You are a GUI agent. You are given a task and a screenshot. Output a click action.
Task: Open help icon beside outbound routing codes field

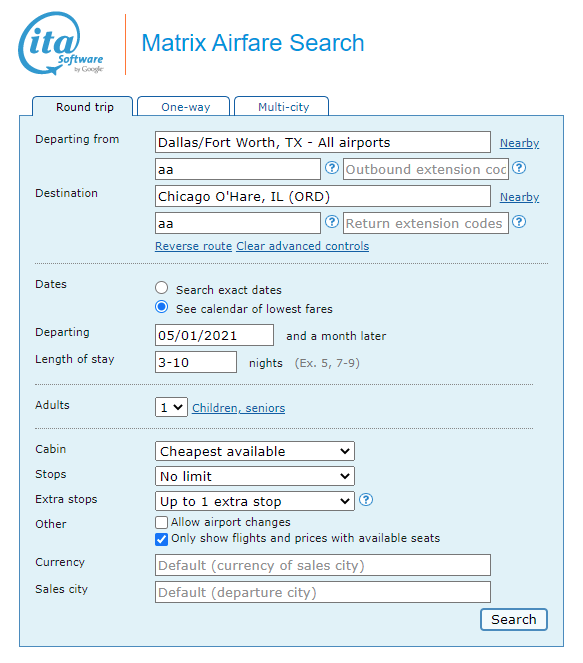(x=332, y=168)
